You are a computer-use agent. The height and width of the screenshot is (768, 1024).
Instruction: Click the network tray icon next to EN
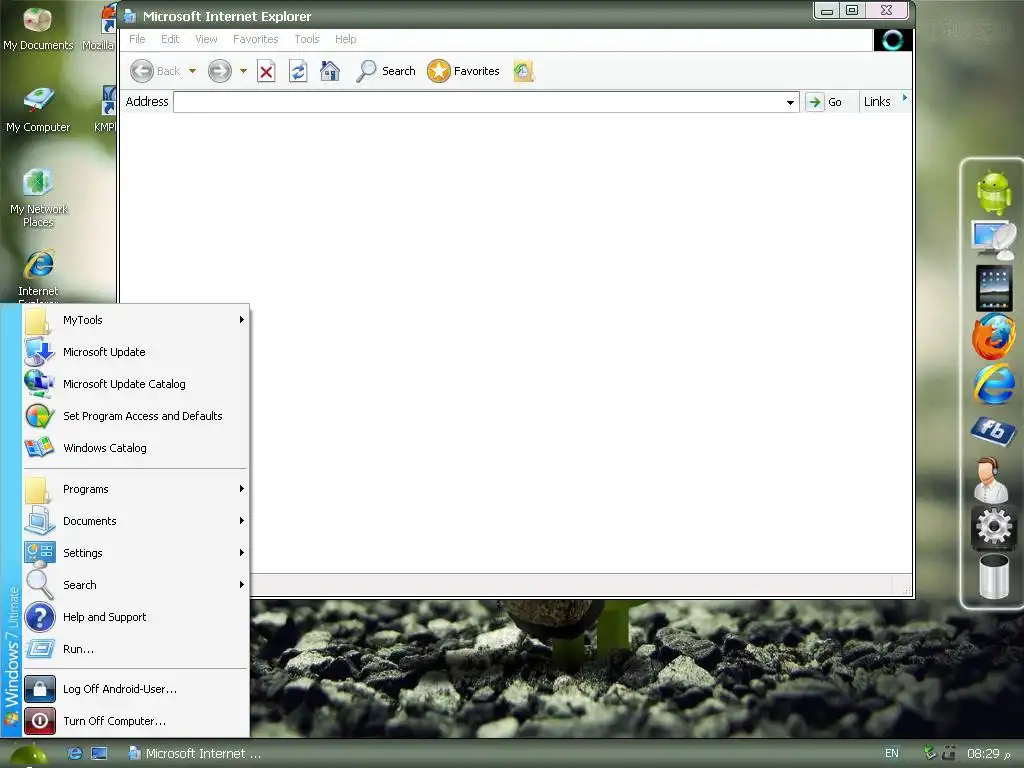(x=930, y=753)
